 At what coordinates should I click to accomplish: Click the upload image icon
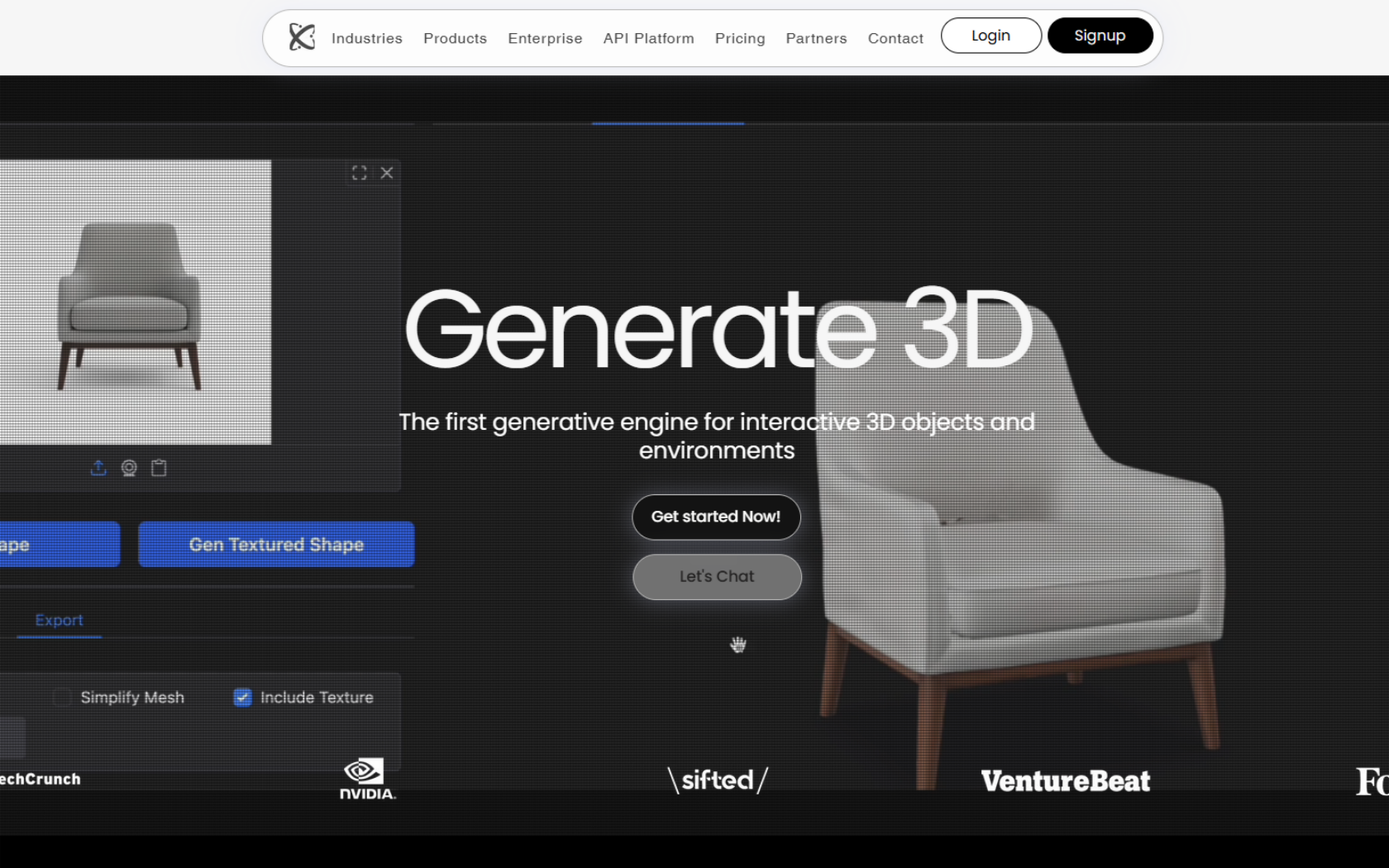[x=98, y=468]
